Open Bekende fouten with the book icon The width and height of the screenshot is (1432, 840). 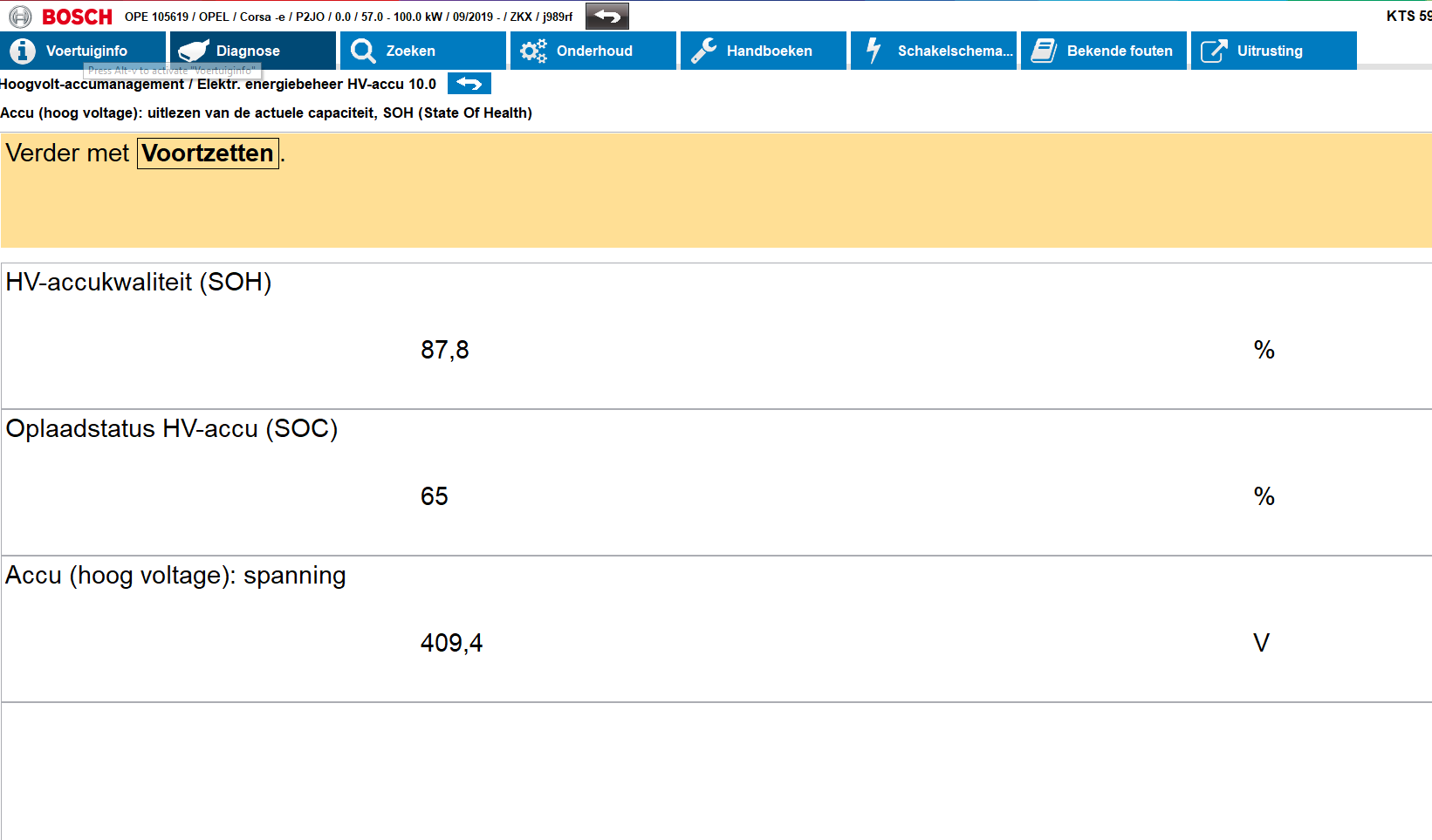pyautogui.click(x=1044, y=51)
